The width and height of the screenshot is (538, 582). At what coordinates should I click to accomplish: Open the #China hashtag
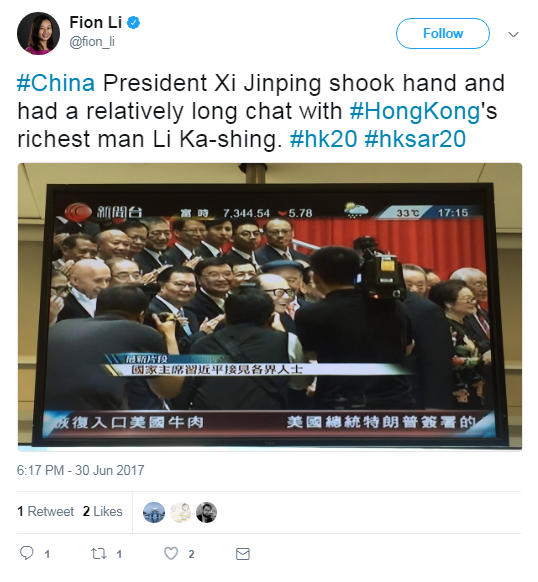[56, 83]
